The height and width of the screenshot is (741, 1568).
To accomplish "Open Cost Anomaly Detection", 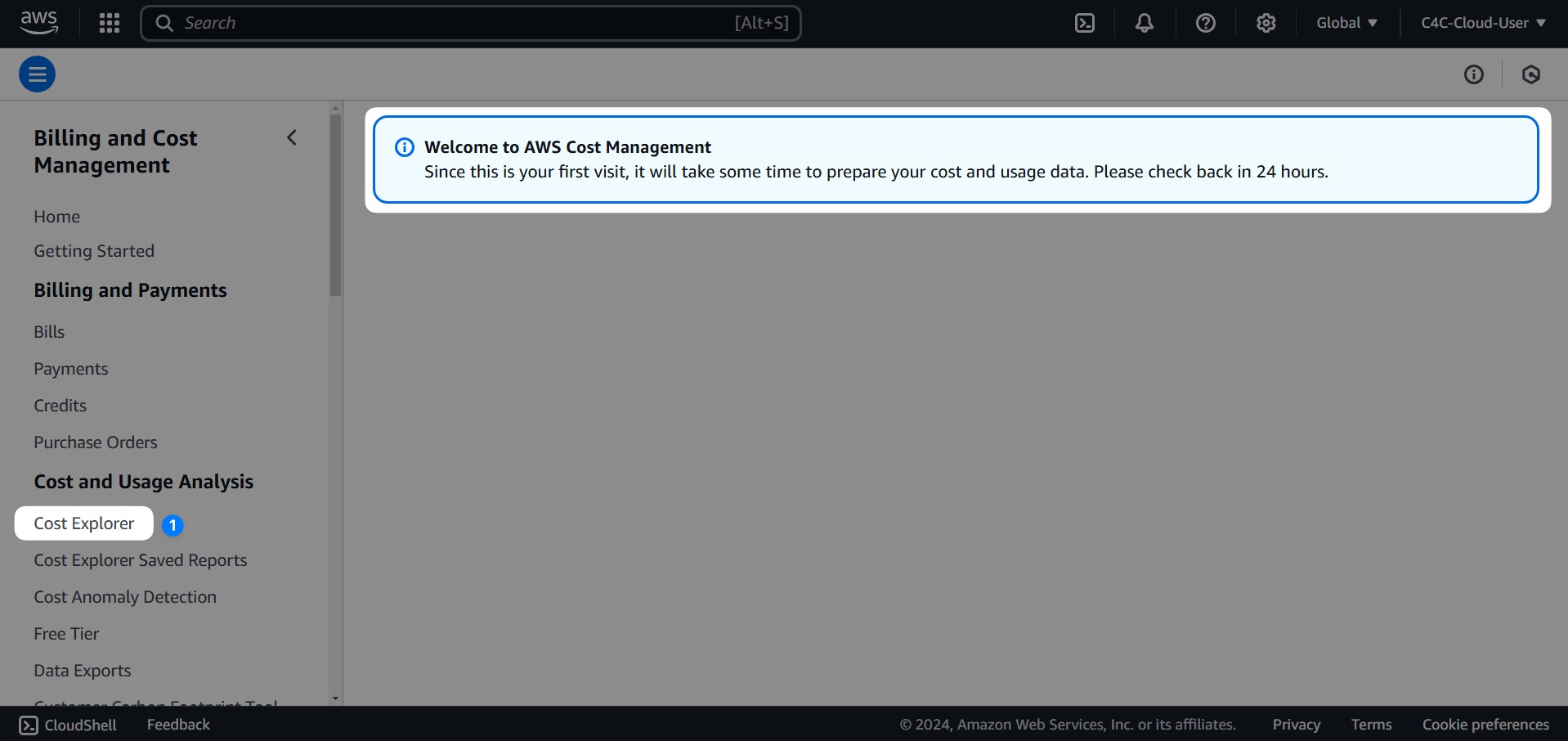I will click(125, 597).
